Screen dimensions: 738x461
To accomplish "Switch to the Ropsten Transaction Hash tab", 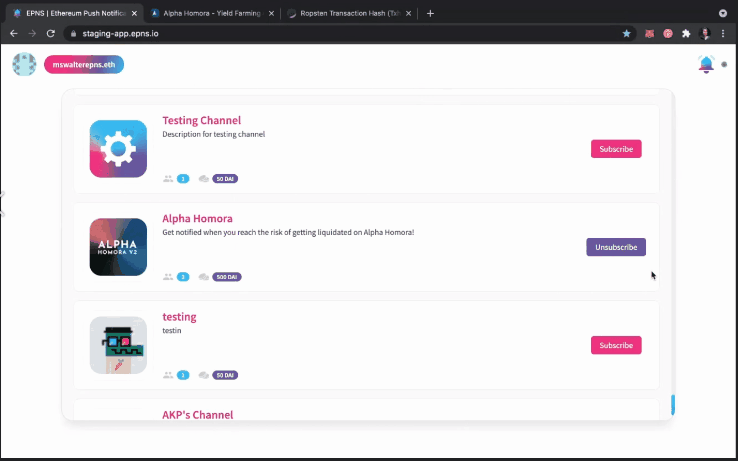I will click(x=345, y=13).
